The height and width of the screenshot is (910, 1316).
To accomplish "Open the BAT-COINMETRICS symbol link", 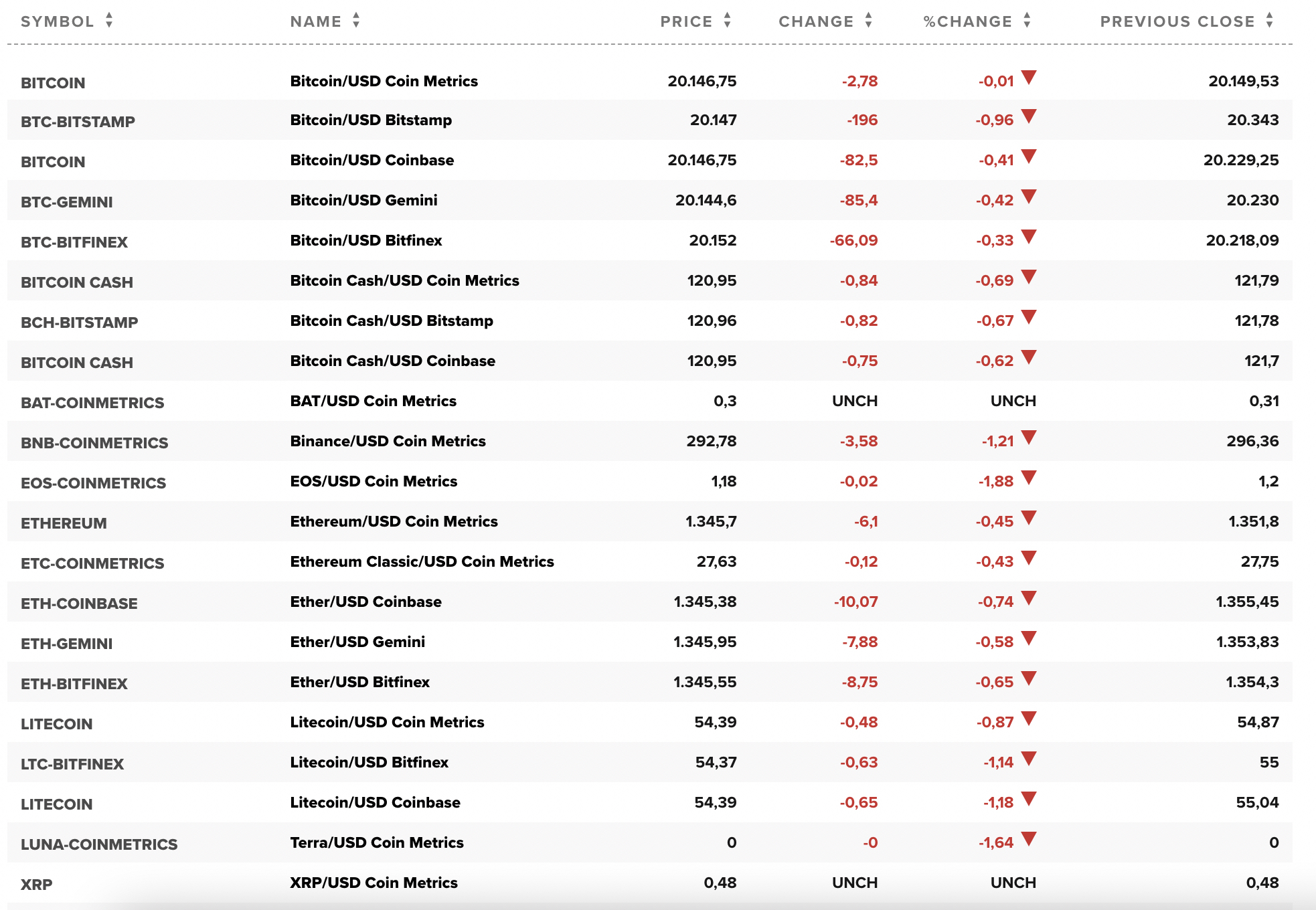I will 92,403.
